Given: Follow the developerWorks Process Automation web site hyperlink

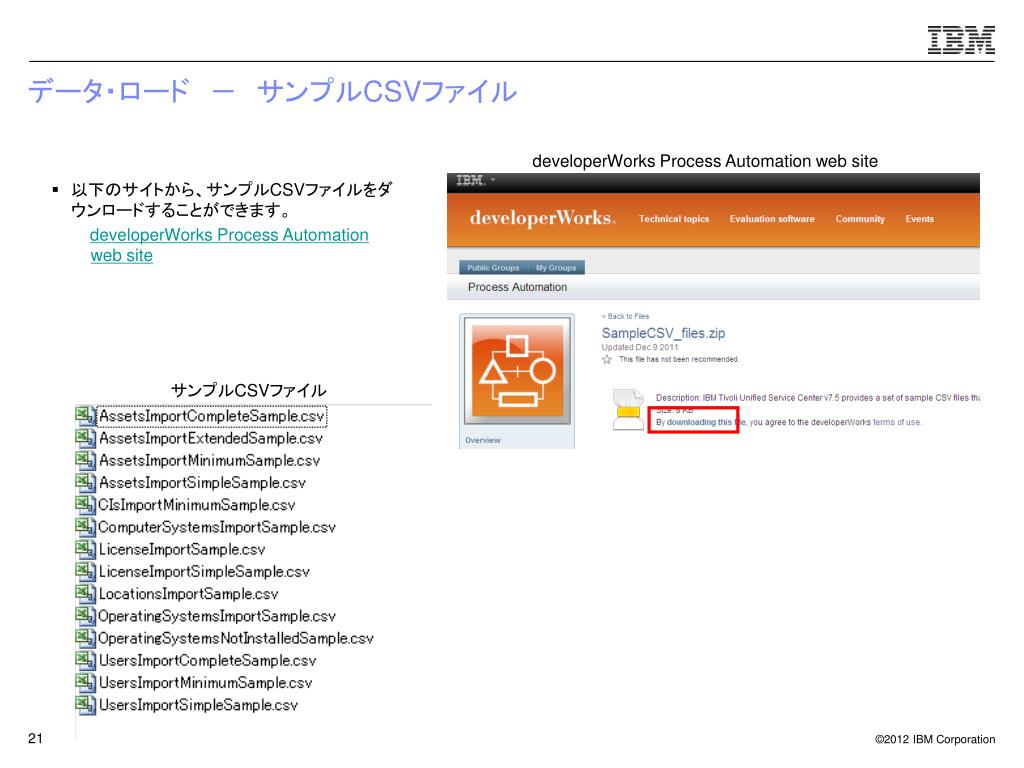Looking at the screenshot, I should click(x=229, y=245).
